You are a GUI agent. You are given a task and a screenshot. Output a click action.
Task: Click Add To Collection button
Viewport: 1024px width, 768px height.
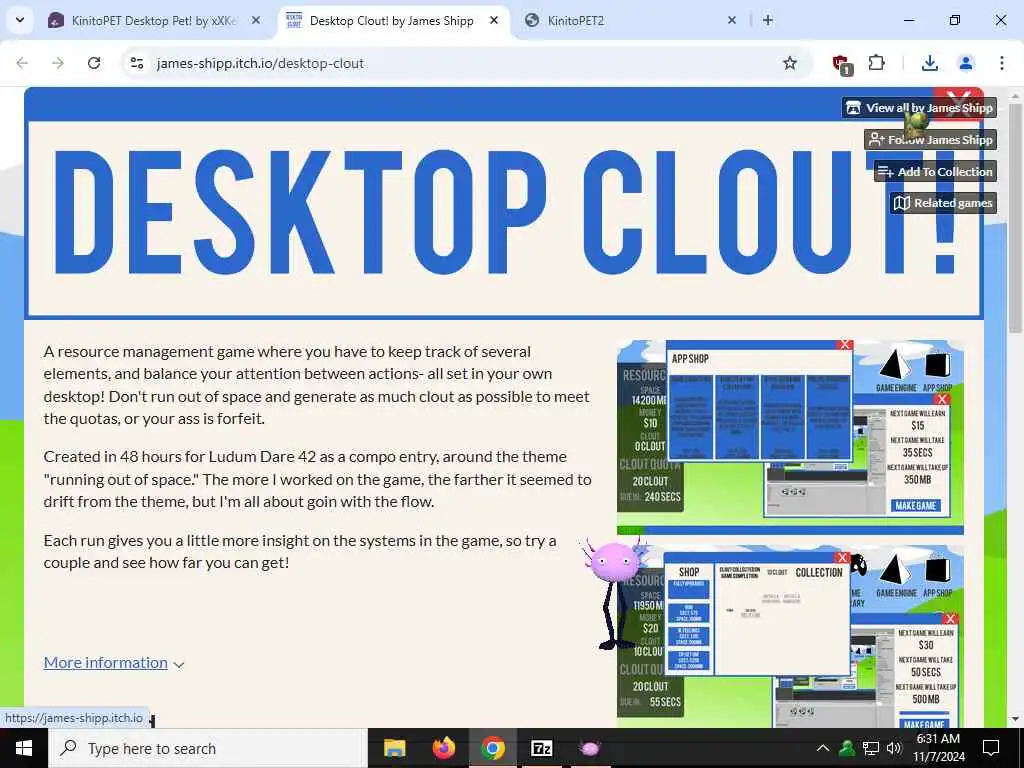(x=935, y=171)
